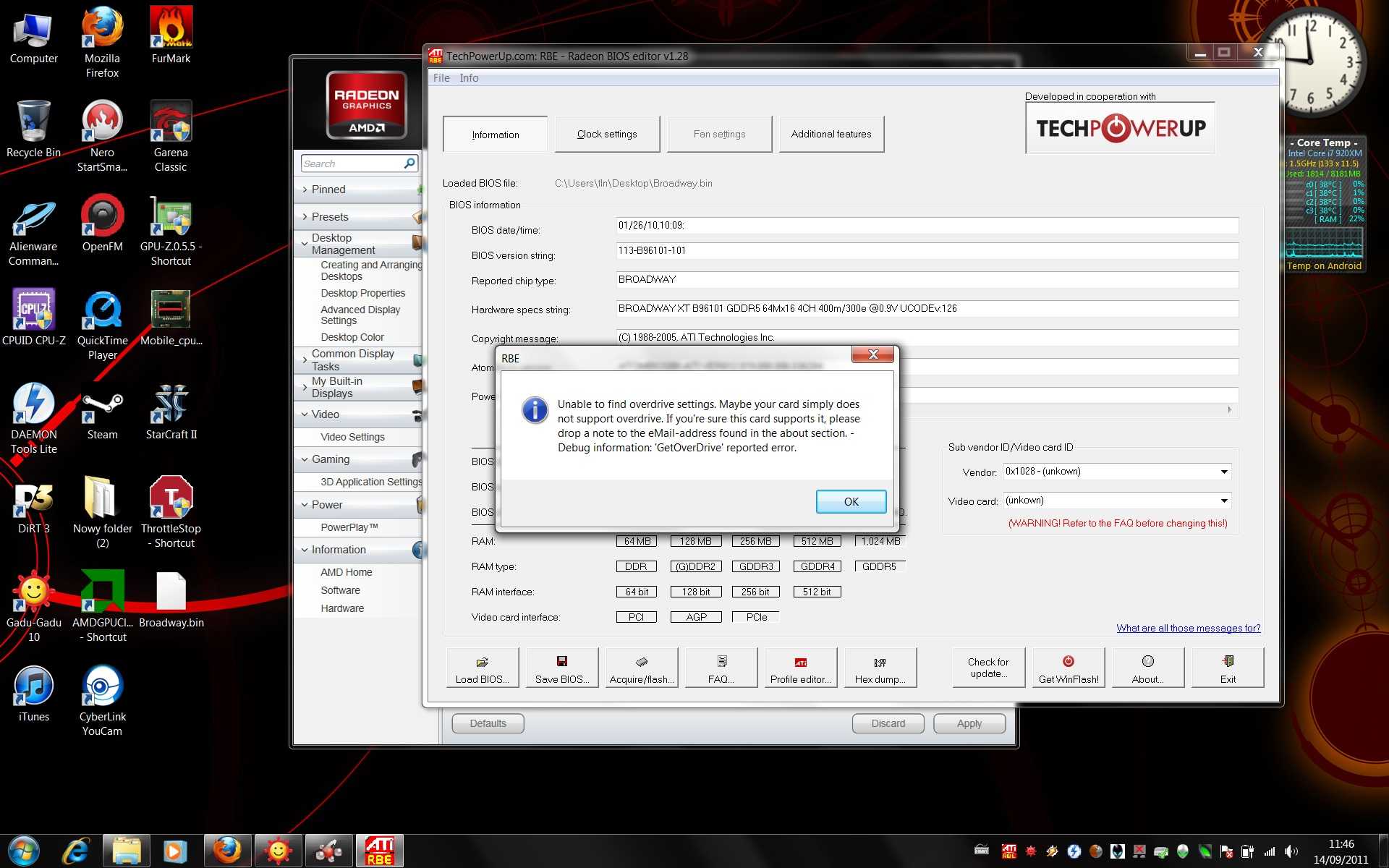Open Internet Explorer from the taskbar

click(x=77, y=851)
